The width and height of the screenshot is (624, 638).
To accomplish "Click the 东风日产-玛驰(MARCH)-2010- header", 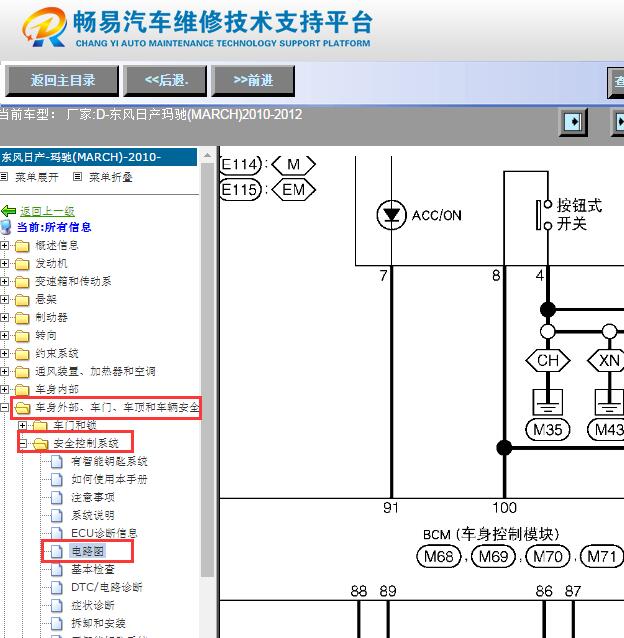I will pos(98,157).
